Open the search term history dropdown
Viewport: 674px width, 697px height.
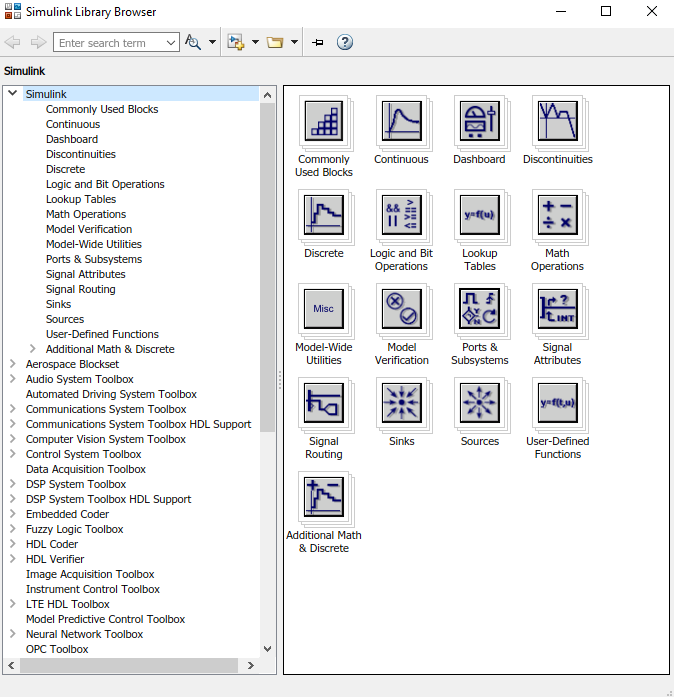tap(171, 43)
